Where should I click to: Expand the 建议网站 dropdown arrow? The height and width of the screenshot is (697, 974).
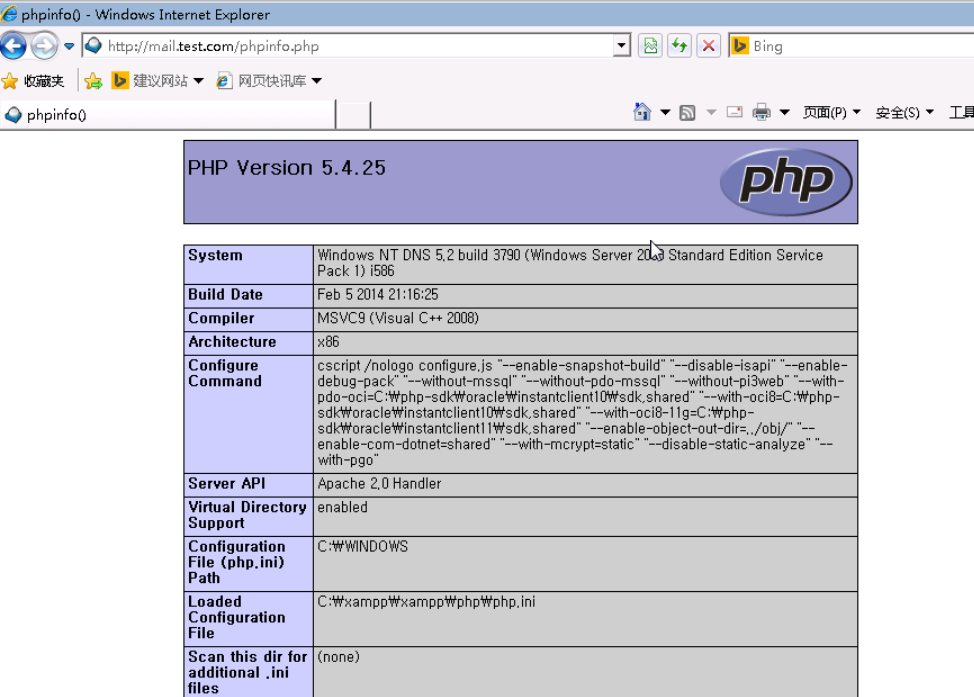pos(198,81)
